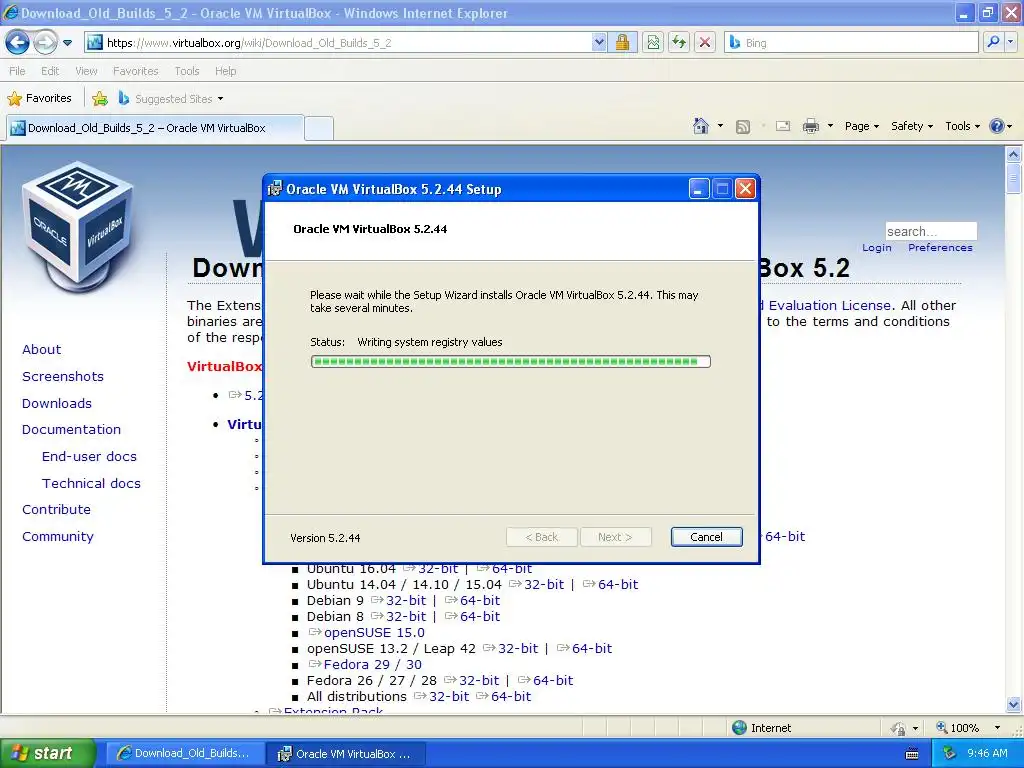The image size is (1024, 768).
Task: Switch to Oracle VM VirtualBox taskbar item
Action: [345, 754]
